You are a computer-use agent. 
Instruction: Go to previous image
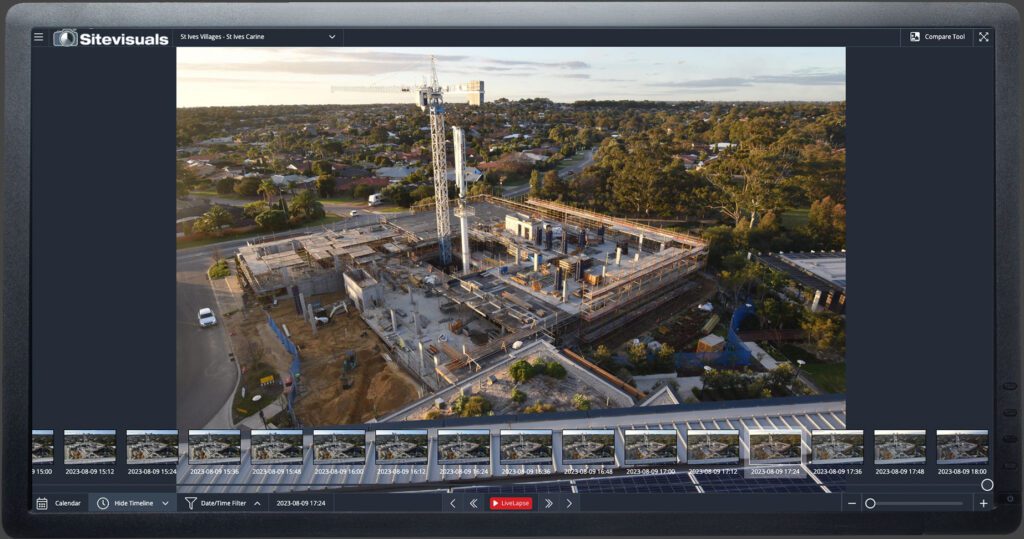[452, 503]
